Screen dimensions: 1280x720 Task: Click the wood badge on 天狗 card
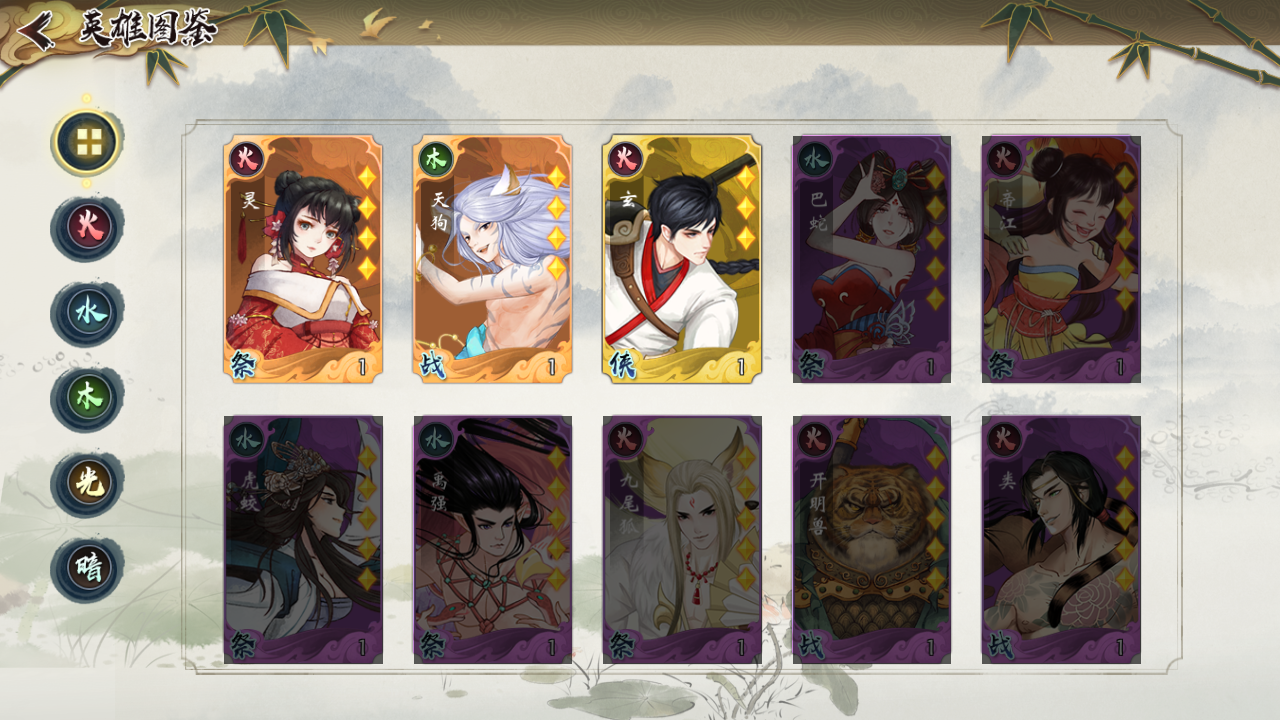436,158
